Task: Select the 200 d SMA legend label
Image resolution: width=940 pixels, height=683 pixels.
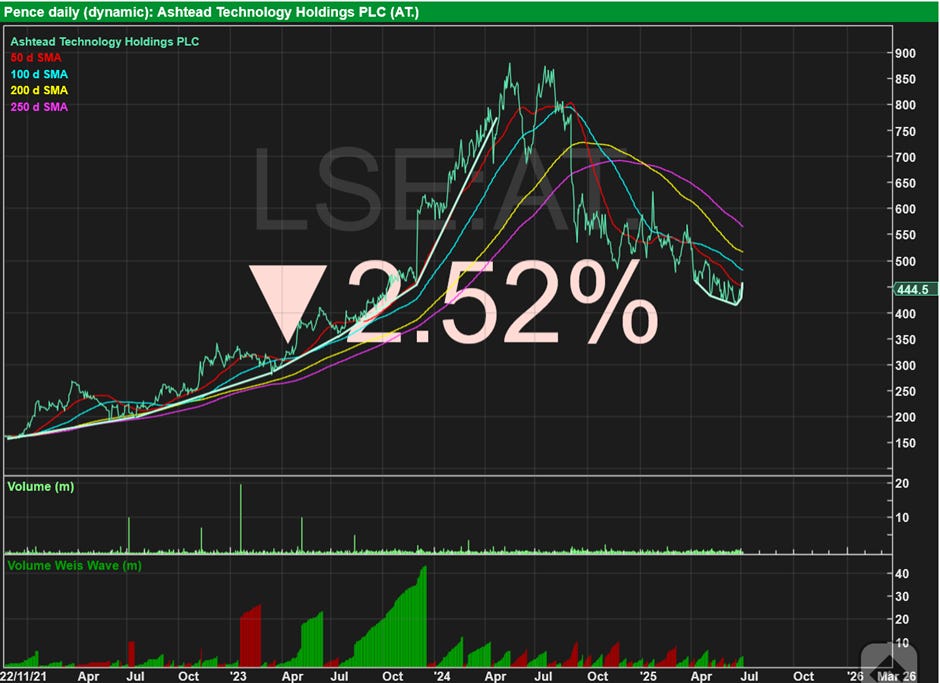Action: tap(39, 91)
